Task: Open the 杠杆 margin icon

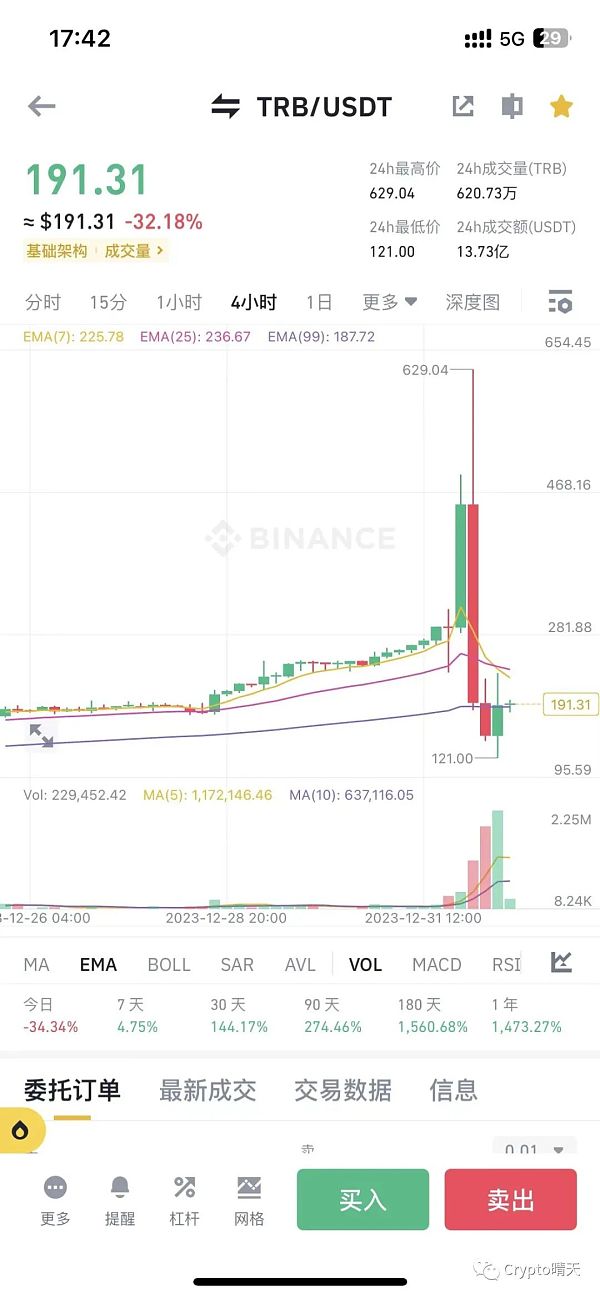Action: (x=184, y=1198)
